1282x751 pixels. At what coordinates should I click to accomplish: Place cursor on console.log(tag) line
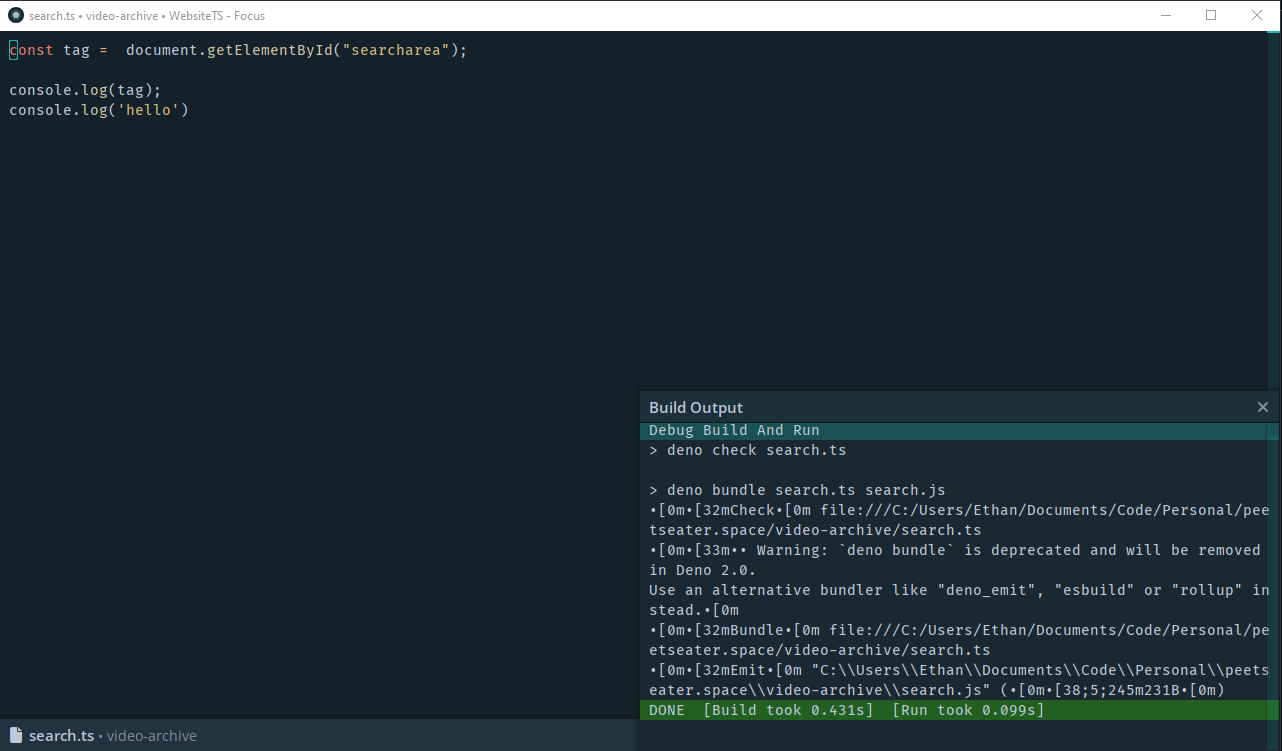pos(85,90)
